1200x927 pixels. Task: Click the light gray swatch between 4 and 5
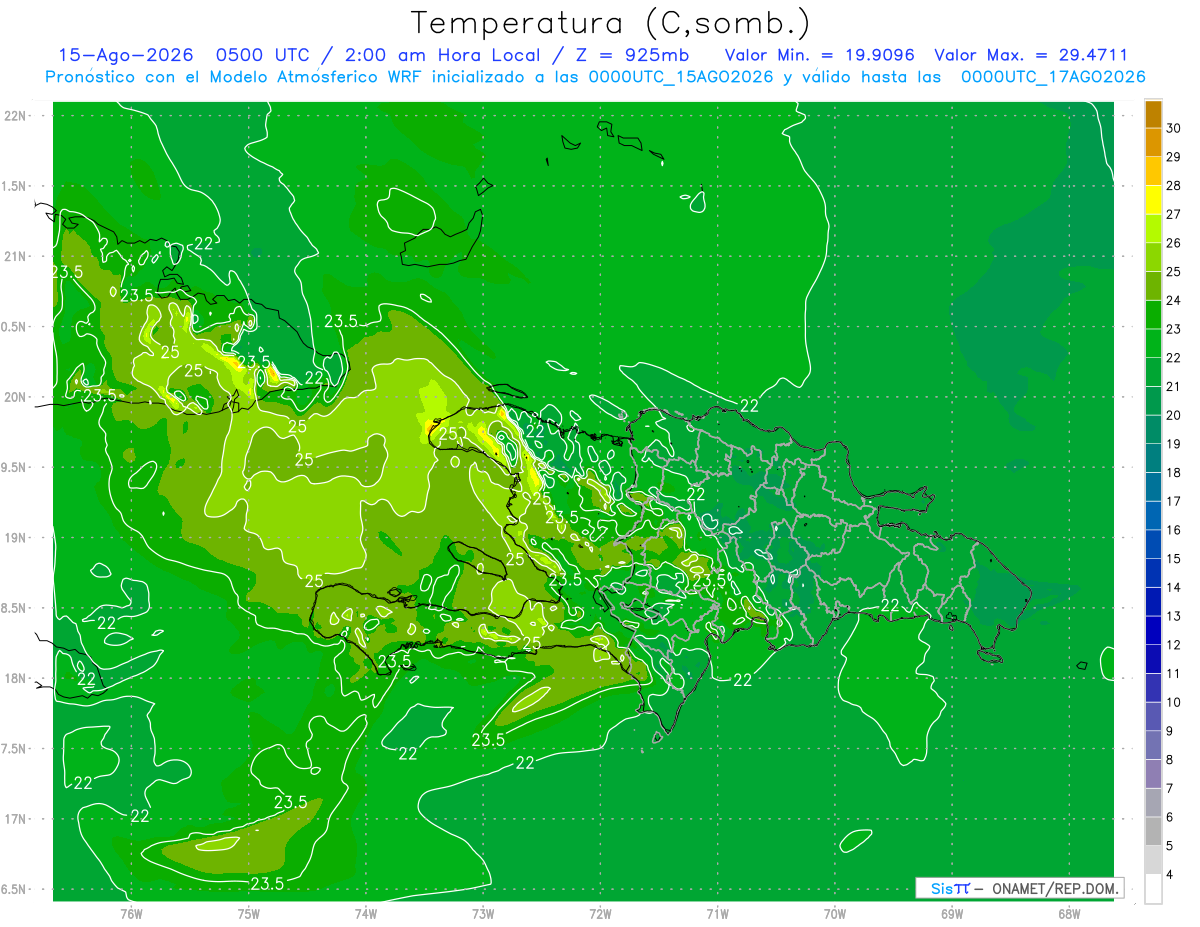coord(1153,861)
